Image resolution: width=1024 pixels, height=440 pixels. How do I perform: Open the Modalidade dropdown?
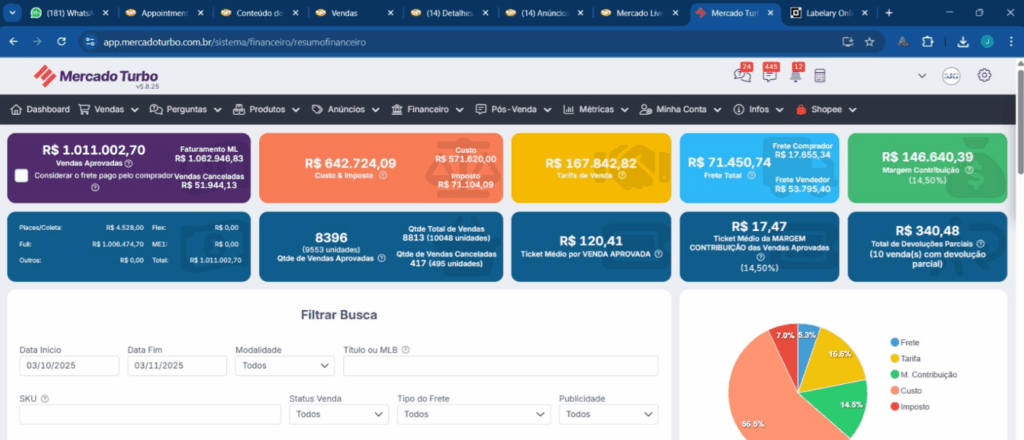click(284, 366)
